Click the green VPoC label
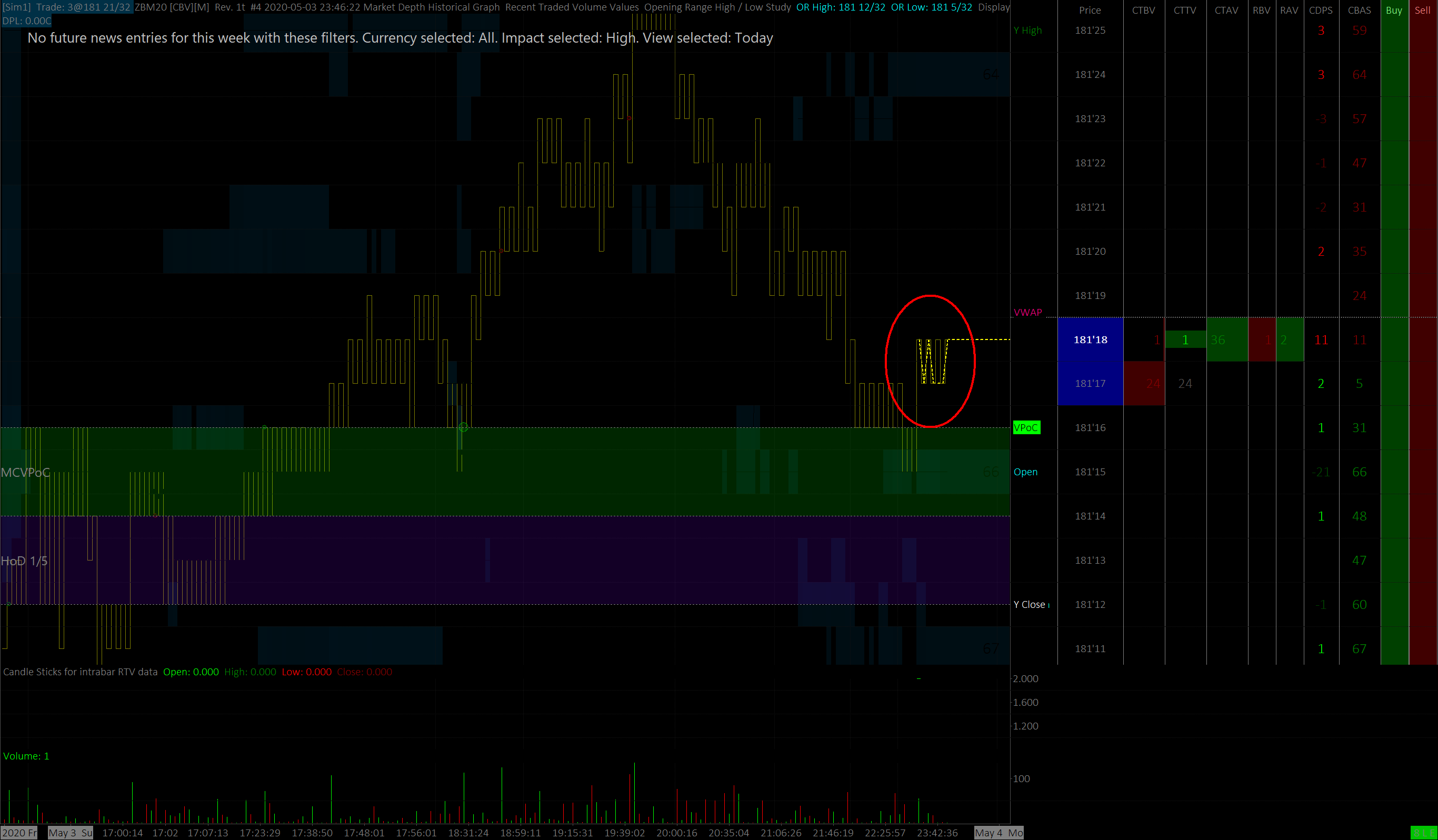Screen dimensions: 1438x840 coord(1026,427)
